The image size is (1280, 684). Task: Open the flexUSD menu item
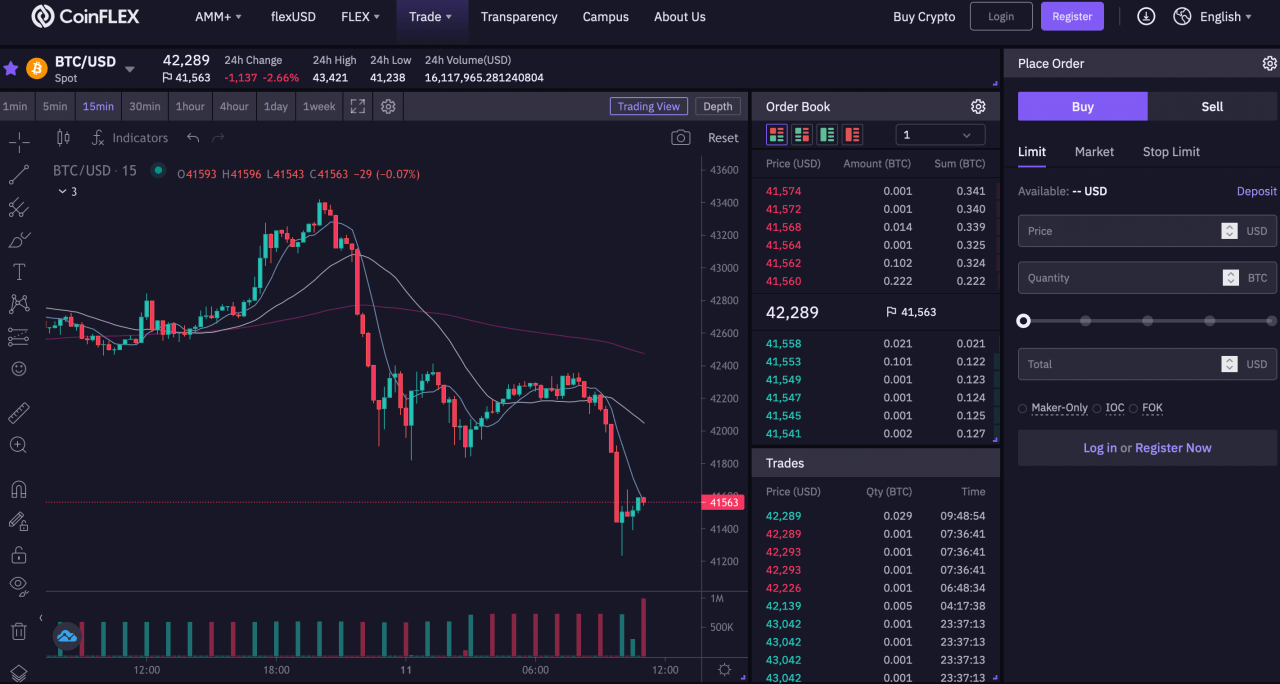pos(292,17)
